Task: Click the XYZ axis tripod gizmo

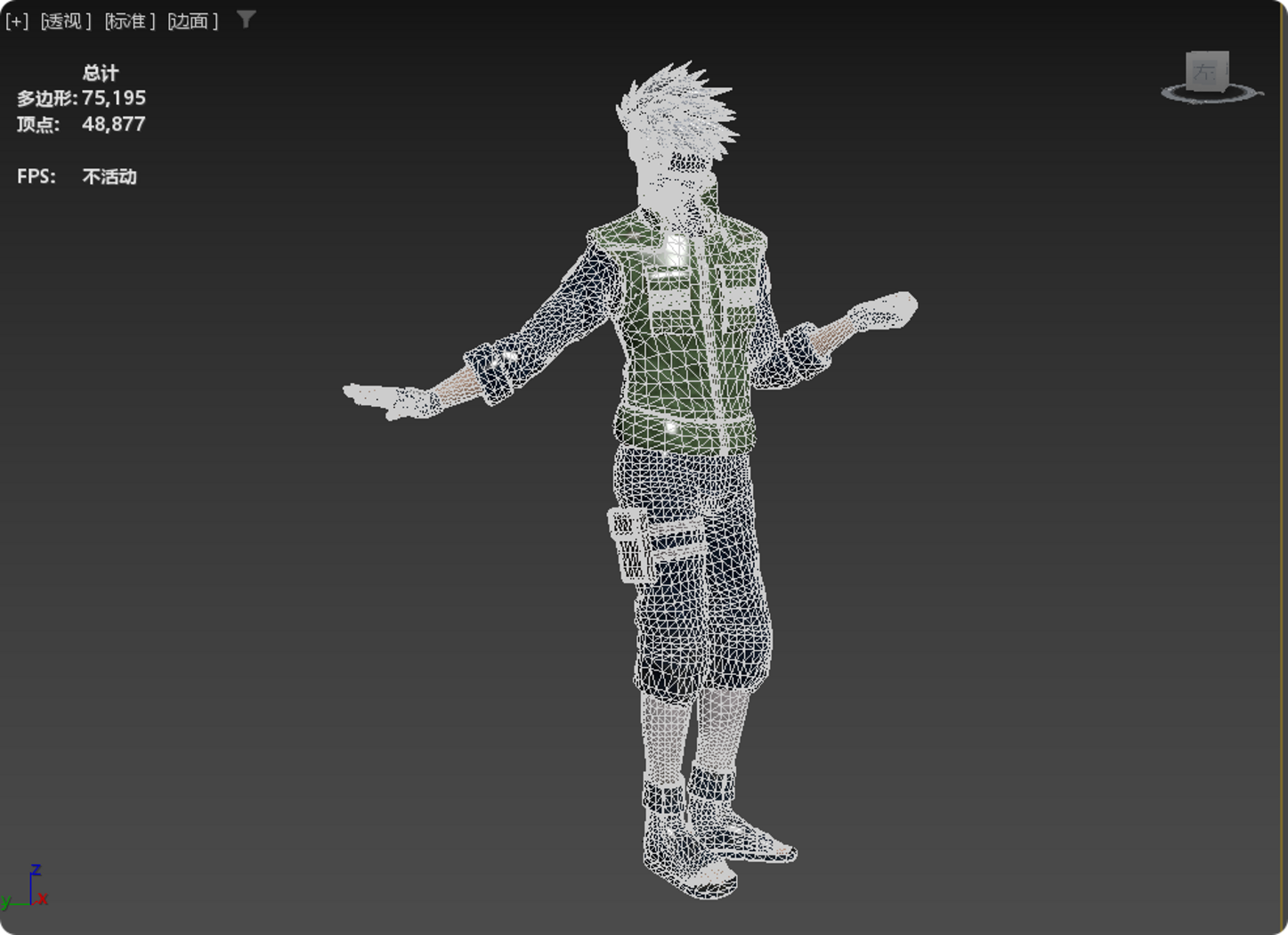Action: pos(26,887)
